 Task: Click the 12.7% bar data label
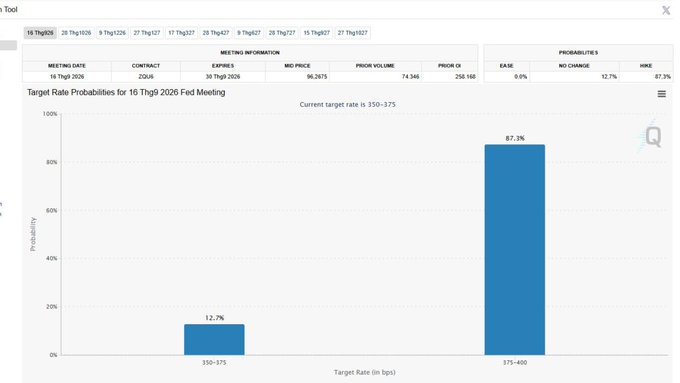(x=214, y=318)
